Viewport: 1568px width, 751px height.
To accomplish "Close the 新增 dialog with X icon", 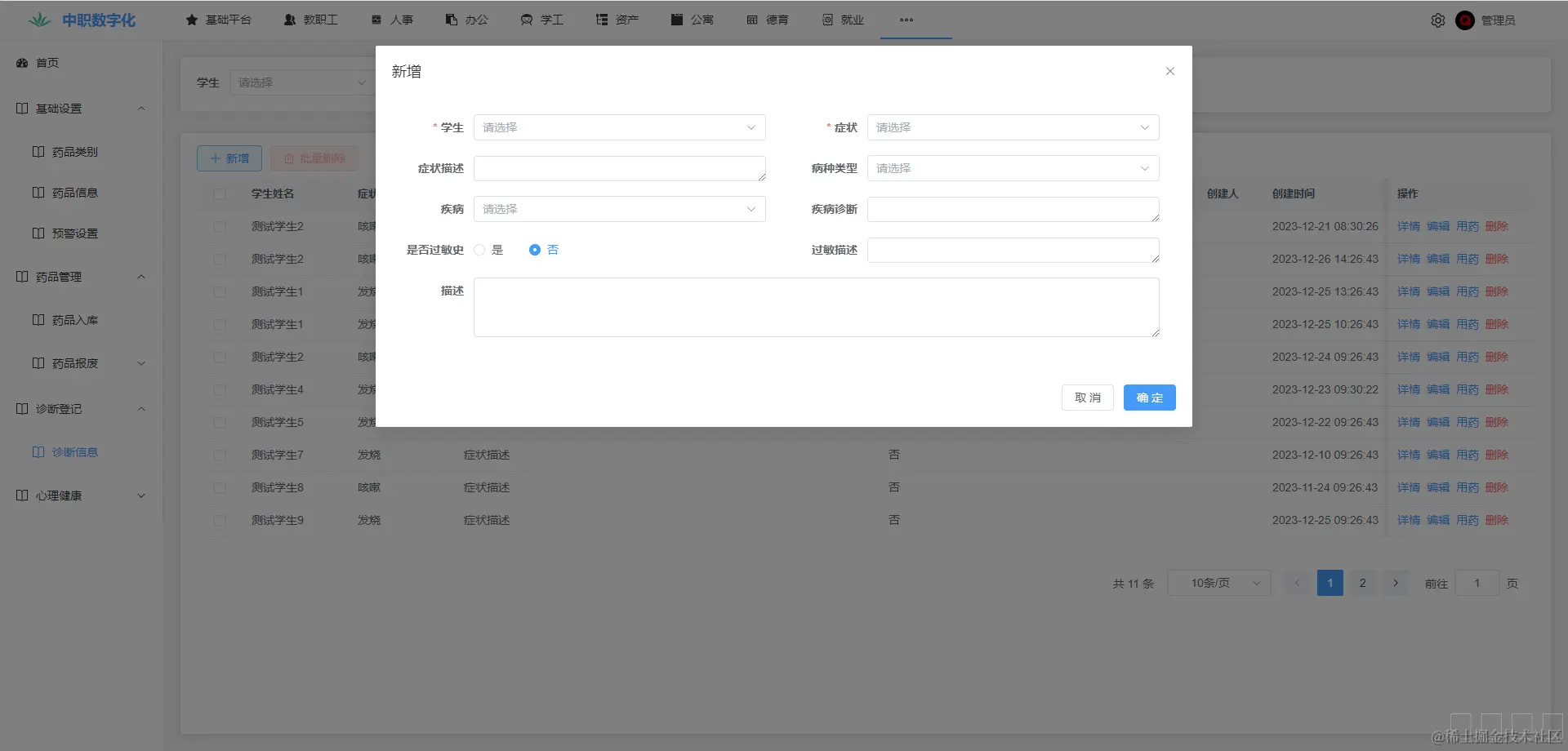I will (1170, 71).
